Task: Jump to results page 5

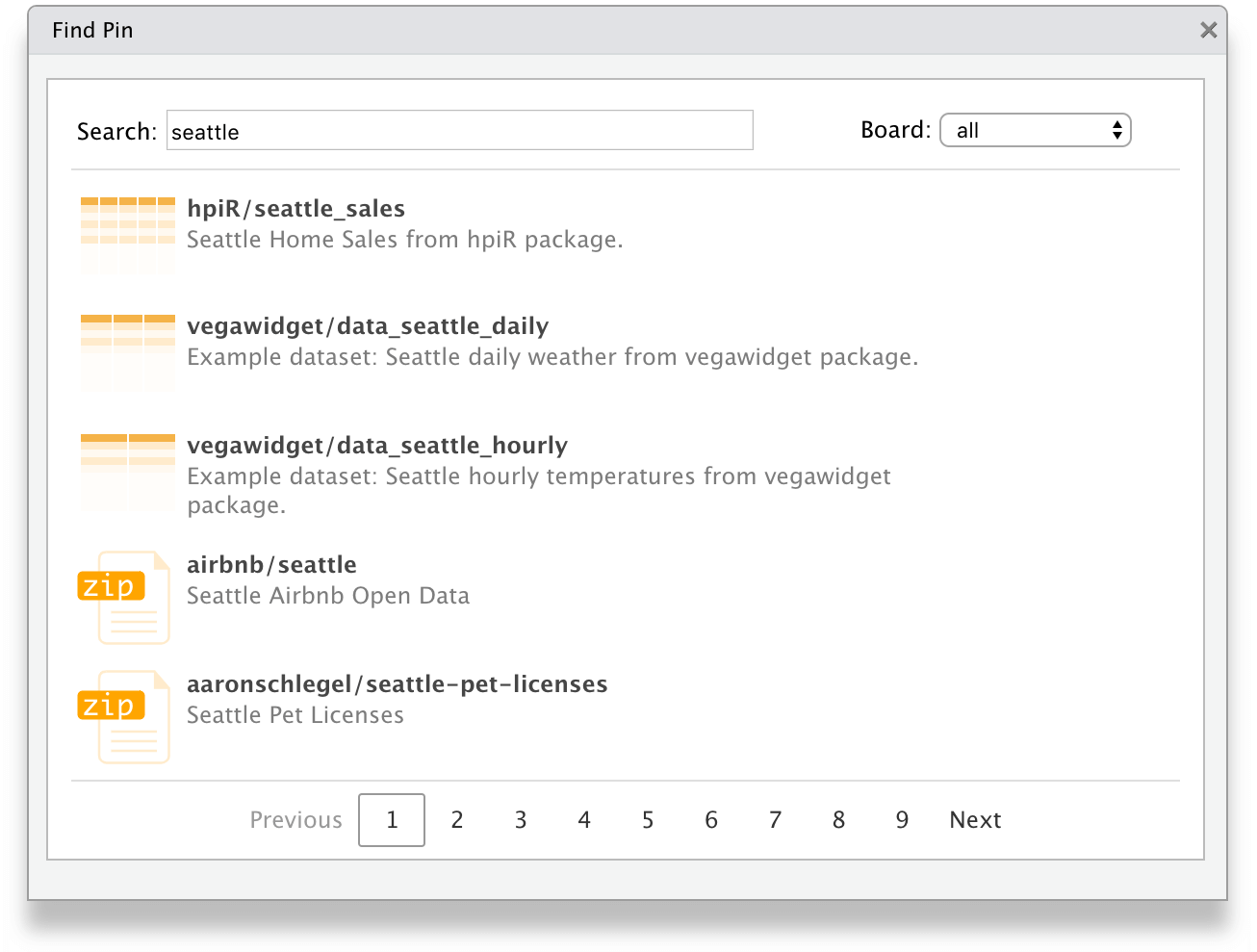Action: 648,820
